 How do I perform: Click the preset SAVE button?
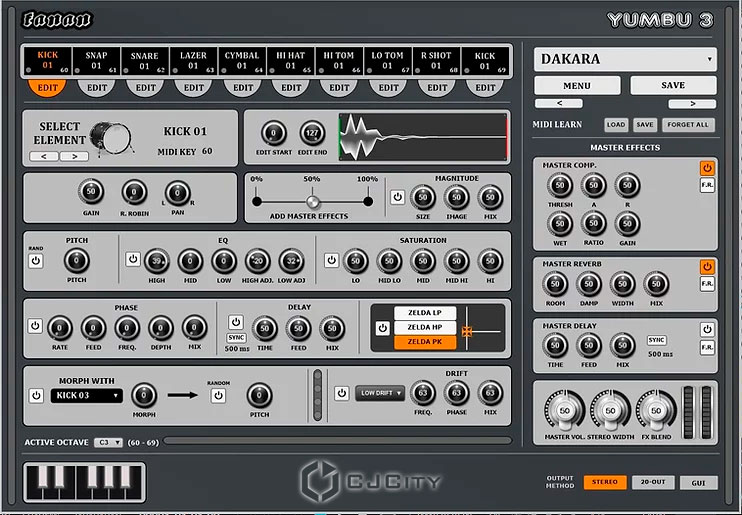(x=673, y=85)
